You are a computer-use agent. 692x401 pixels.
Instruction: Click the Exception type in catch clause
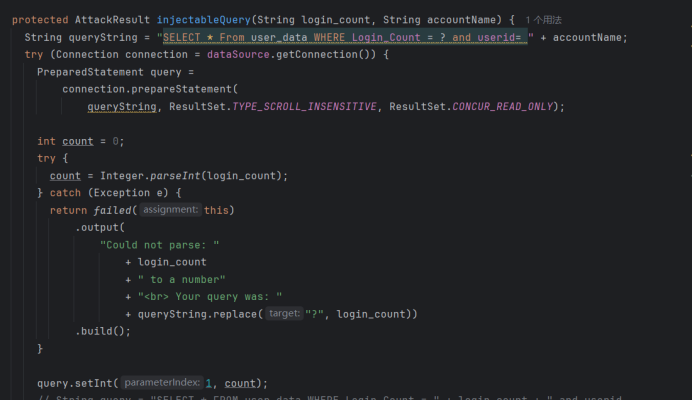[119, 193]
